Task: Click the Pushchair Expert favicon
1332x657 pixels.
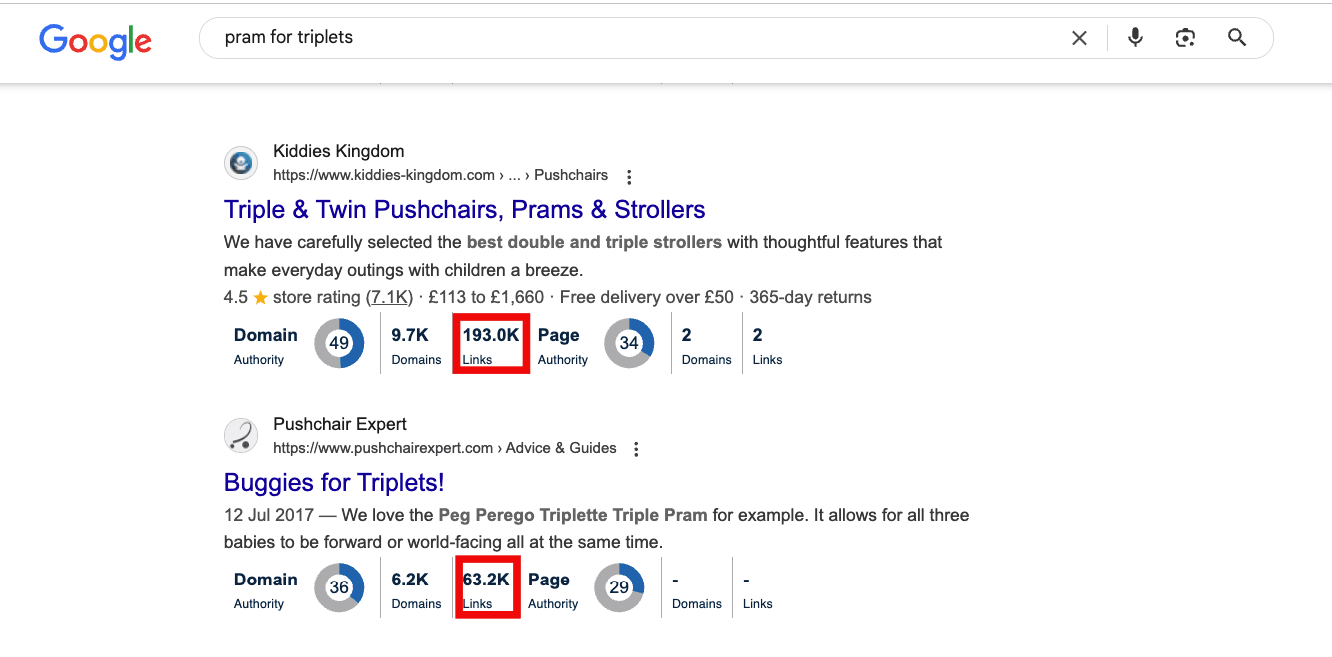Action: coord(241,435)
